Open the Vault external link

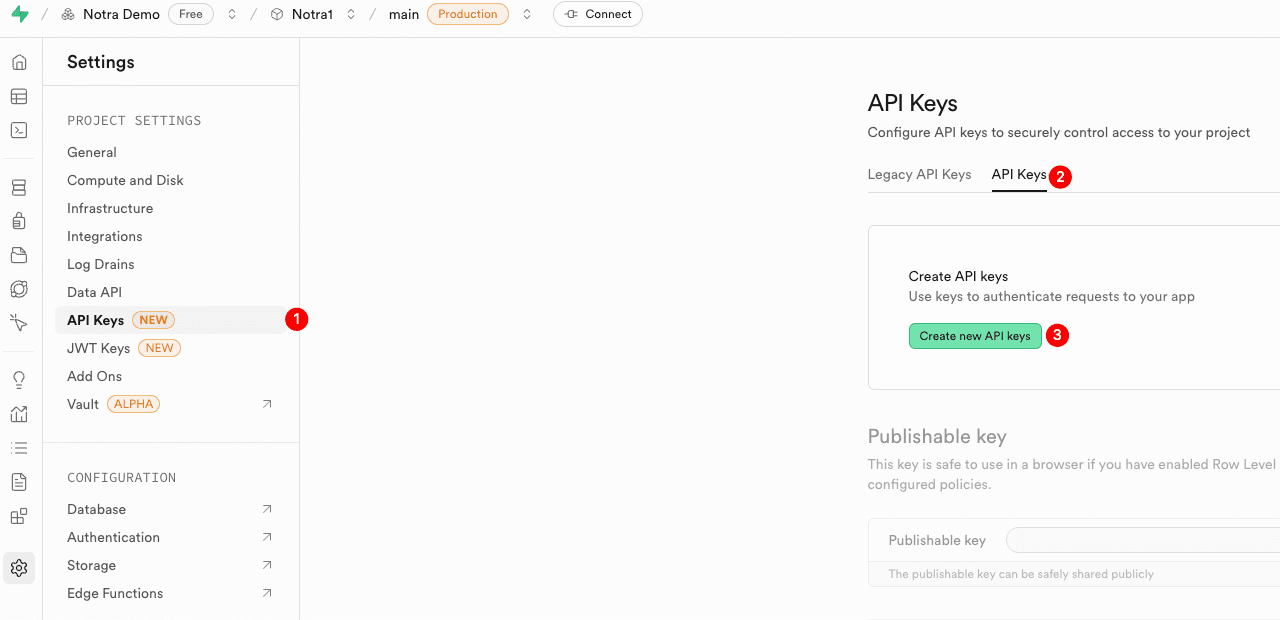point(267,404)
